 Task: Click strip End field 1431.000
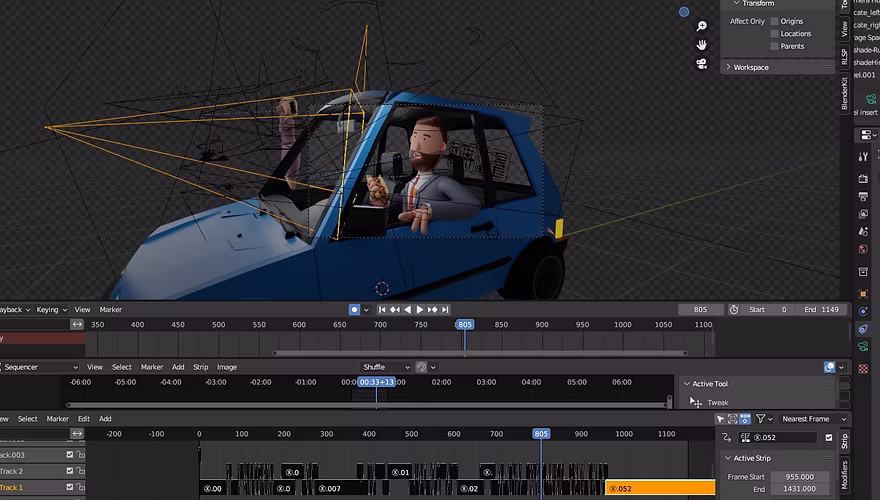pyautogui.click(x=799, y=489)
